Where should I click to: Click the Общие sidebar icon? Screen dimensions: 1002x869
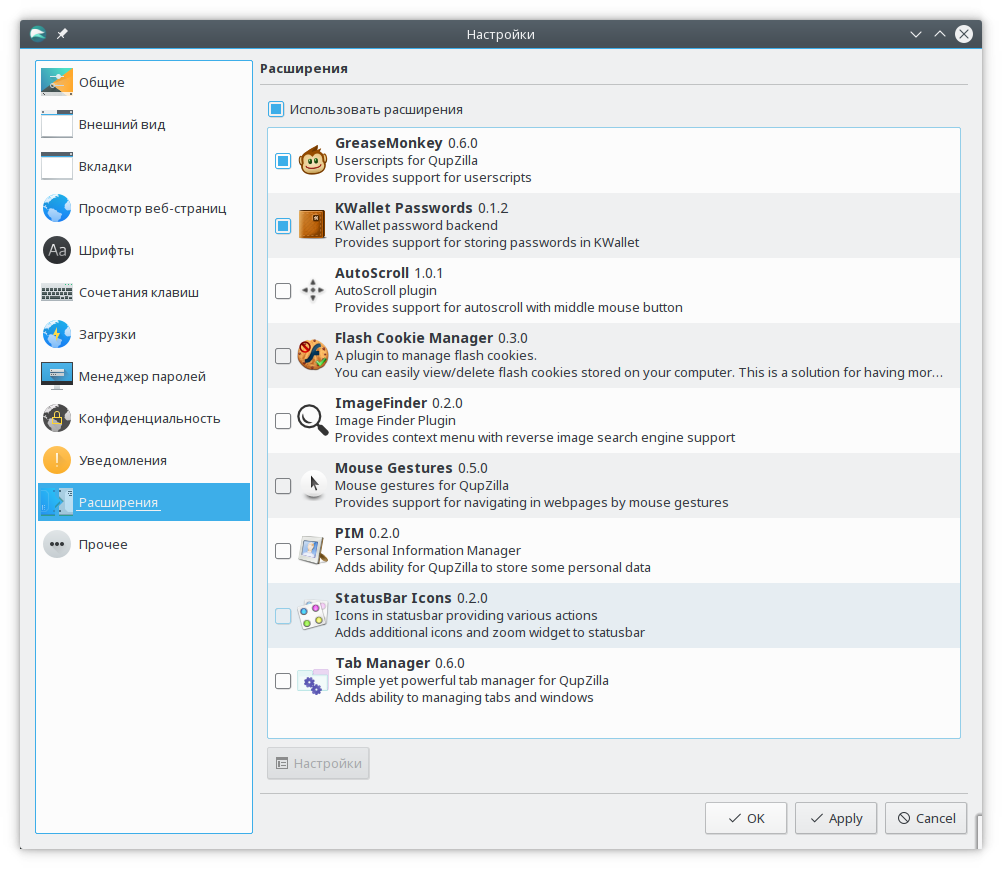point(57,82)
